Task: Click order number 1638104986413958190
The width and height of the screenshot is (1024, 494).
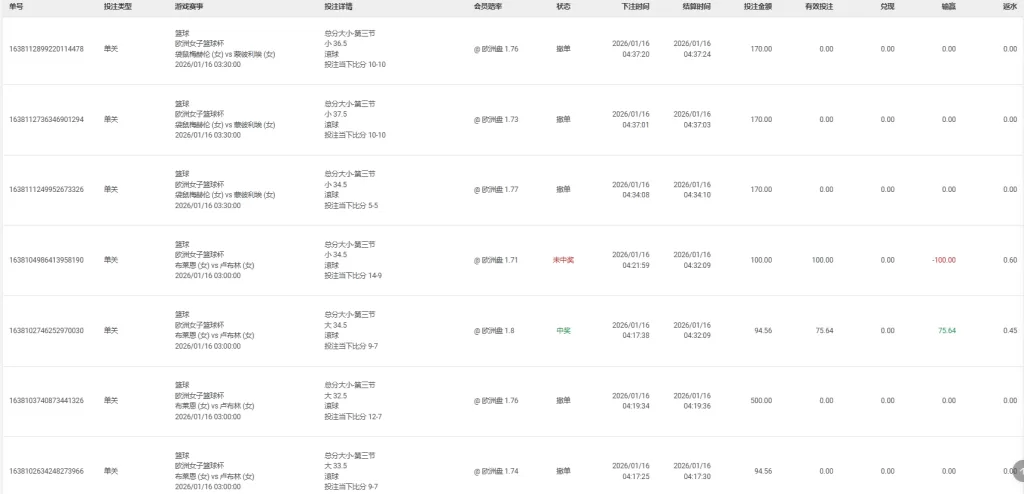Action: tap(46, 260)
